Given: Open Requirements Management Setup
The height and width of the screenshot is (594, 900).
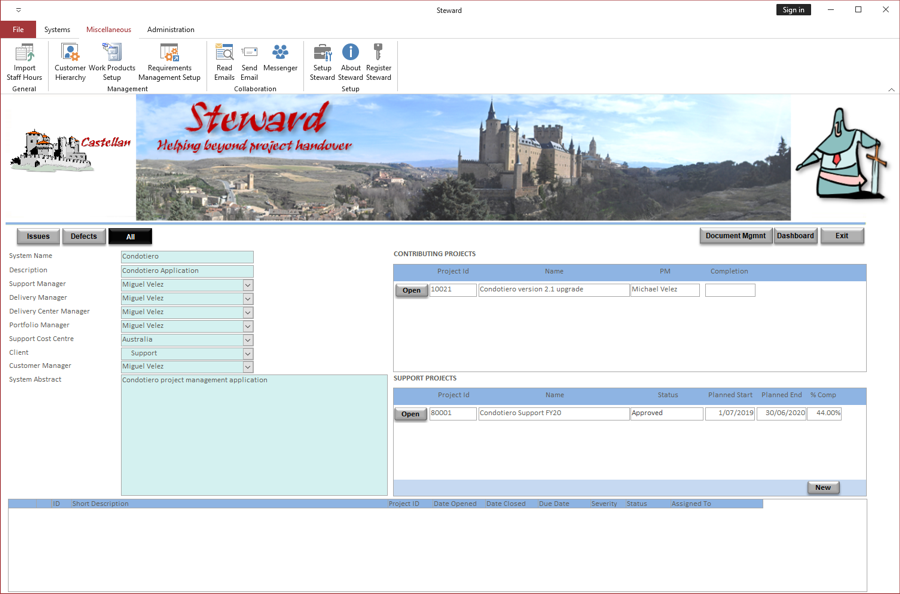Looking at the screenshot, I should click(169, 62).
